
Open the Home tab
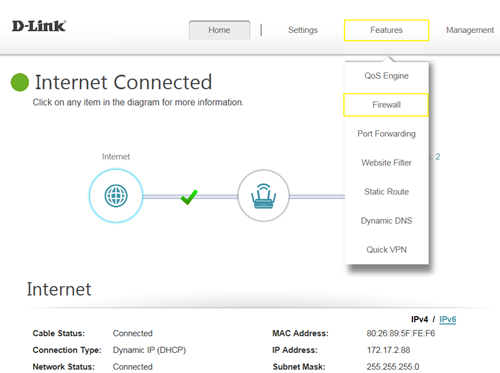tap(219, 30)
